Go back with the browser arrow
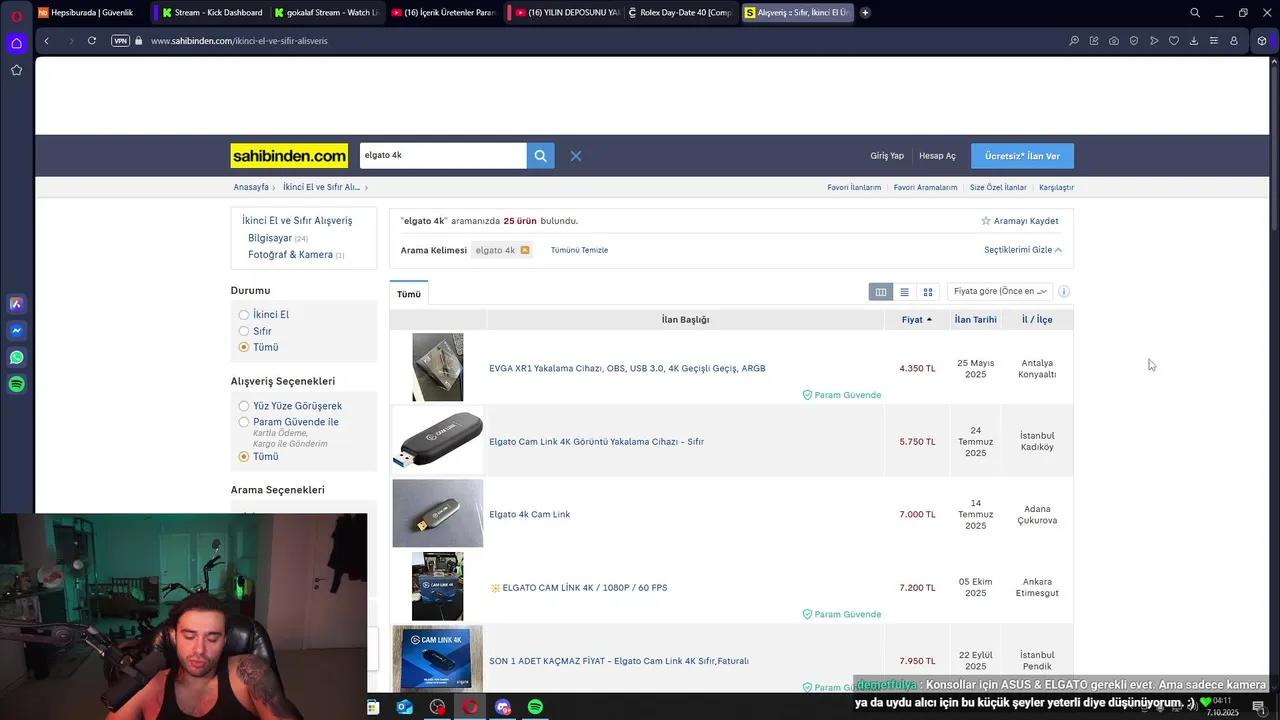Screen dimensions: 1280x720 point(46,41)
